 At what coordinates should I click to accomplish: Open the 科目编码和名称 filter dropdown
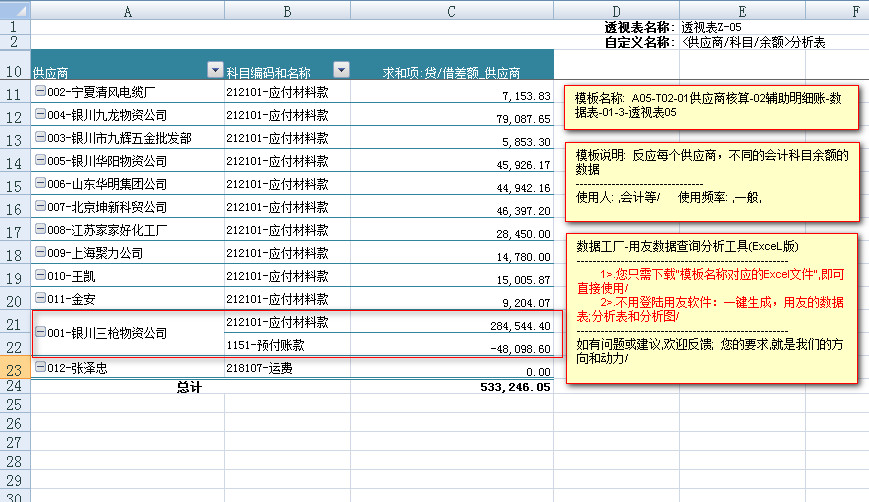(x=340, y=70)
